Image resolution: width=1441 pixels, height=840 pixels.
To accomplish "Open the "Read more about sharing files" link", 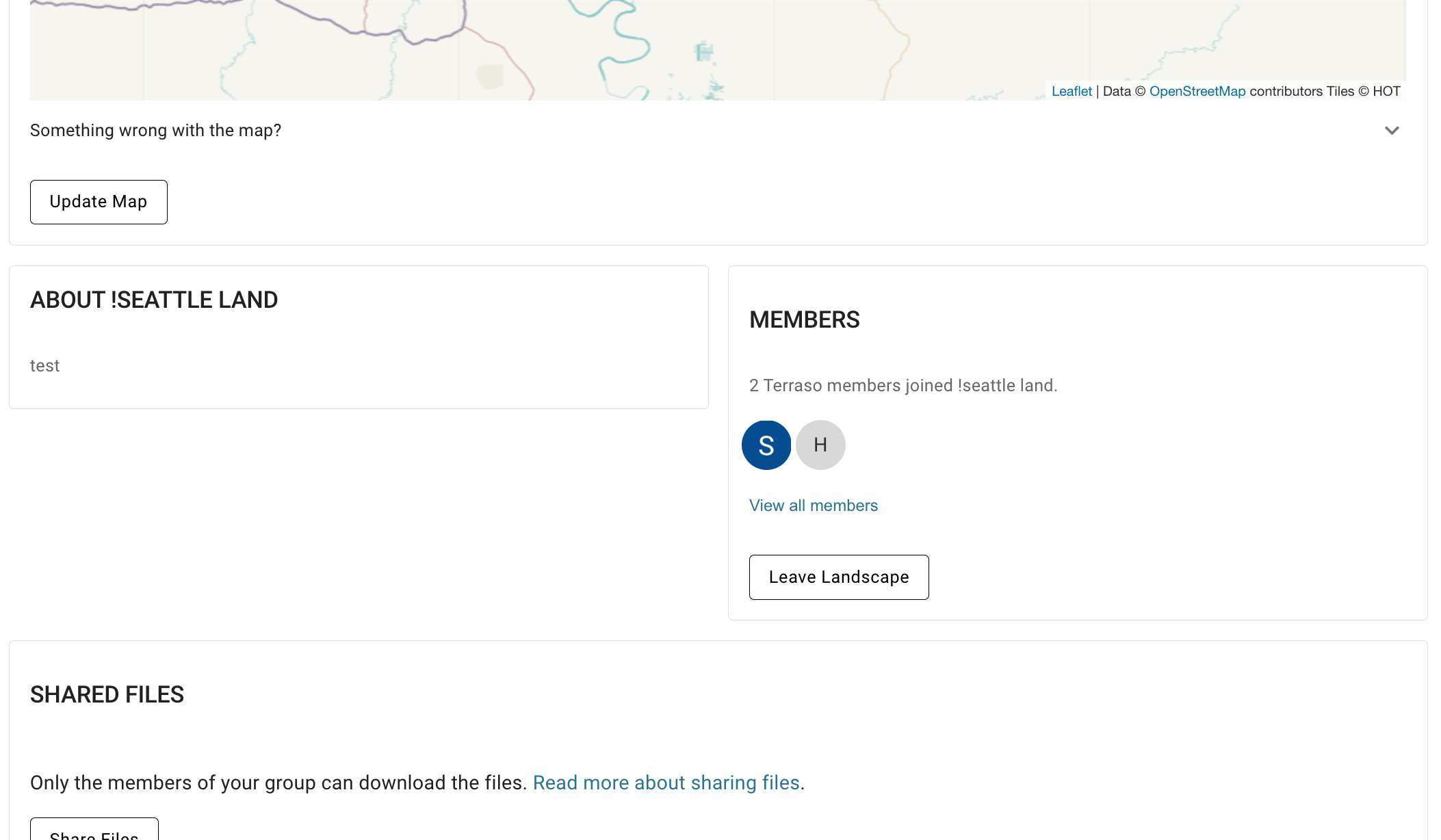I will click(x=667, y=782).
